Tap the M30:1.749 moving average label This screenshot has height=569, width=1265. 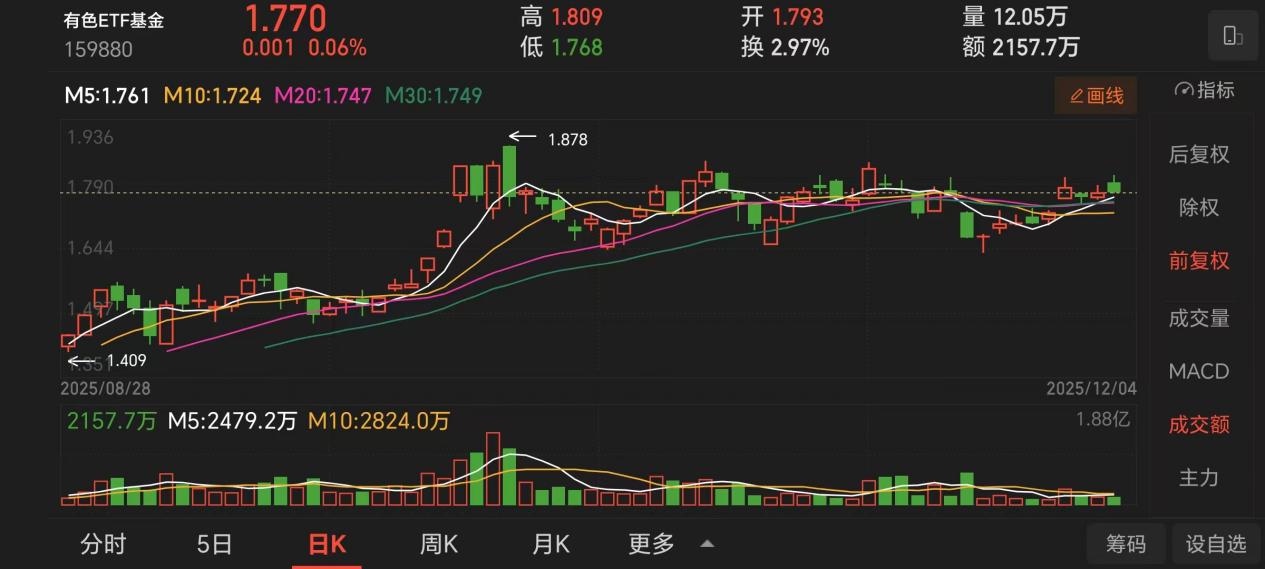point(434,96)
